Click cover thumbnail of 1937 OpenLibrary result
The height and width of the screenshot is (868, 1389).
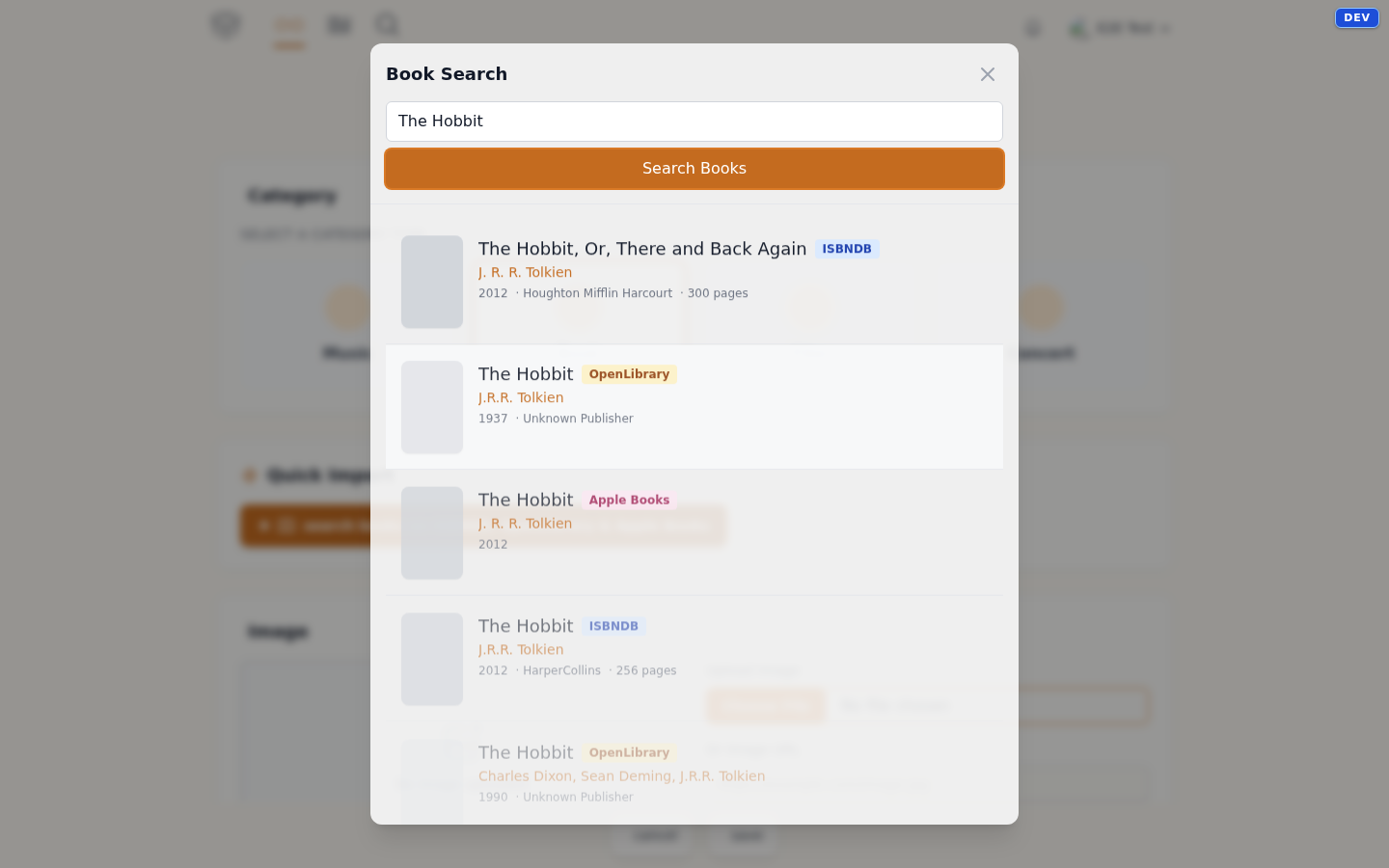tap(432, 407)
